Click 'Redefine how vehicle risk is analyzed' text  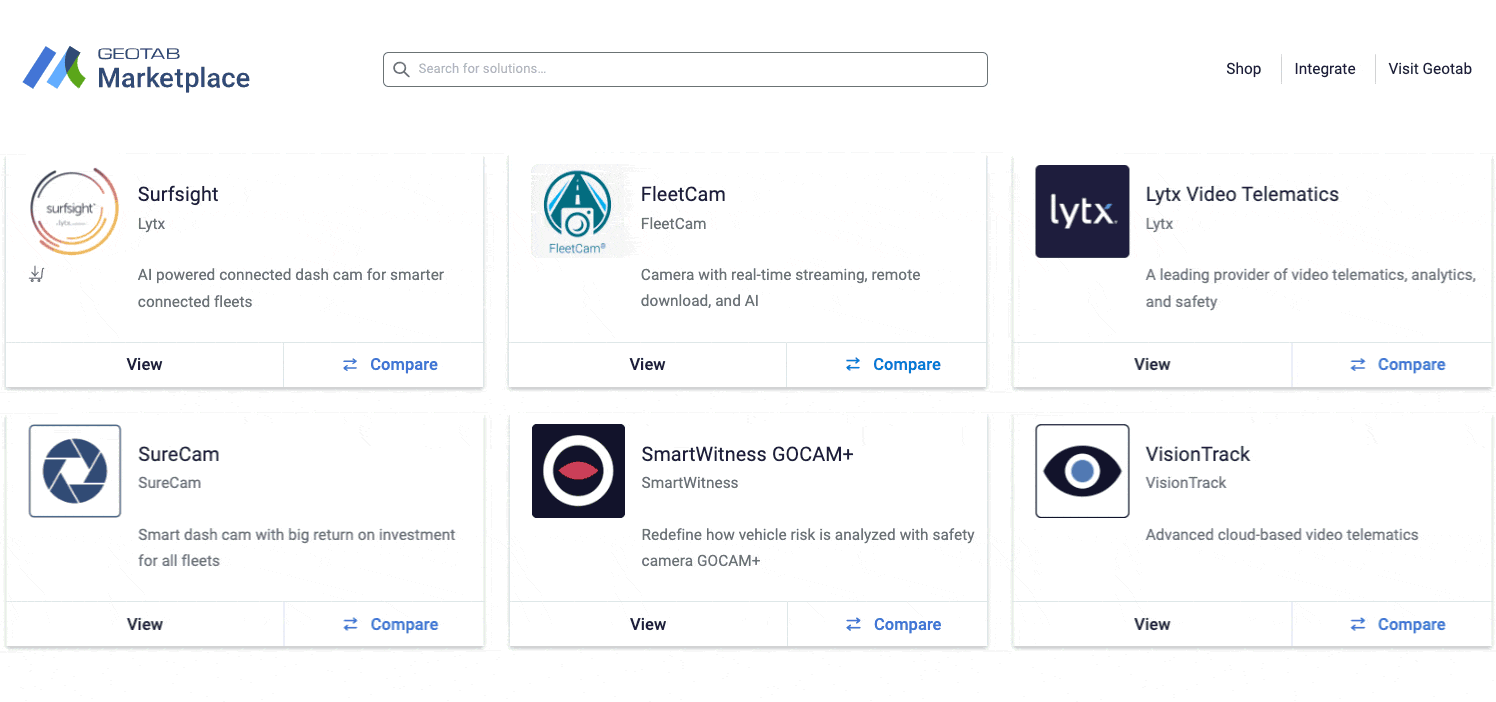pyautogui.click(x=808, y=548)
